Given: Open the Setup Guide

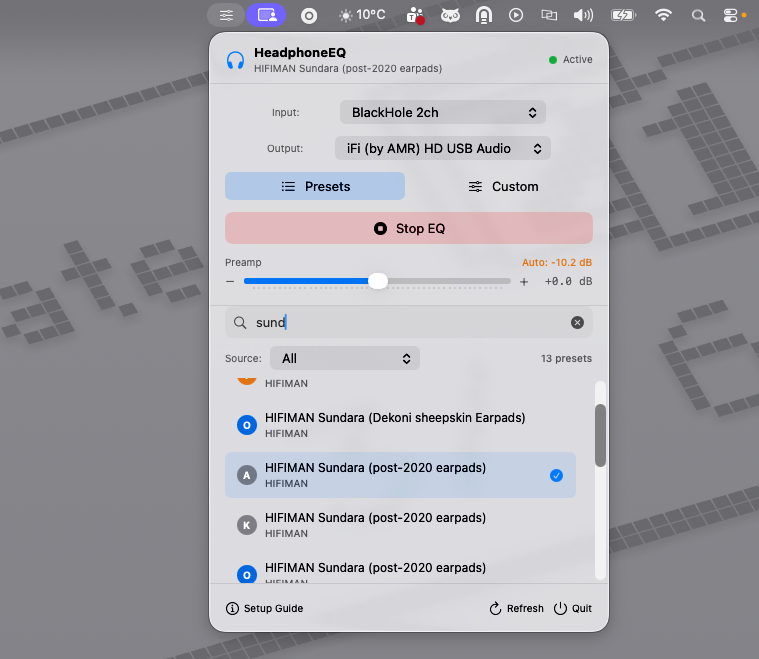Looking at the screenshot, I should [x=264, y=608].
